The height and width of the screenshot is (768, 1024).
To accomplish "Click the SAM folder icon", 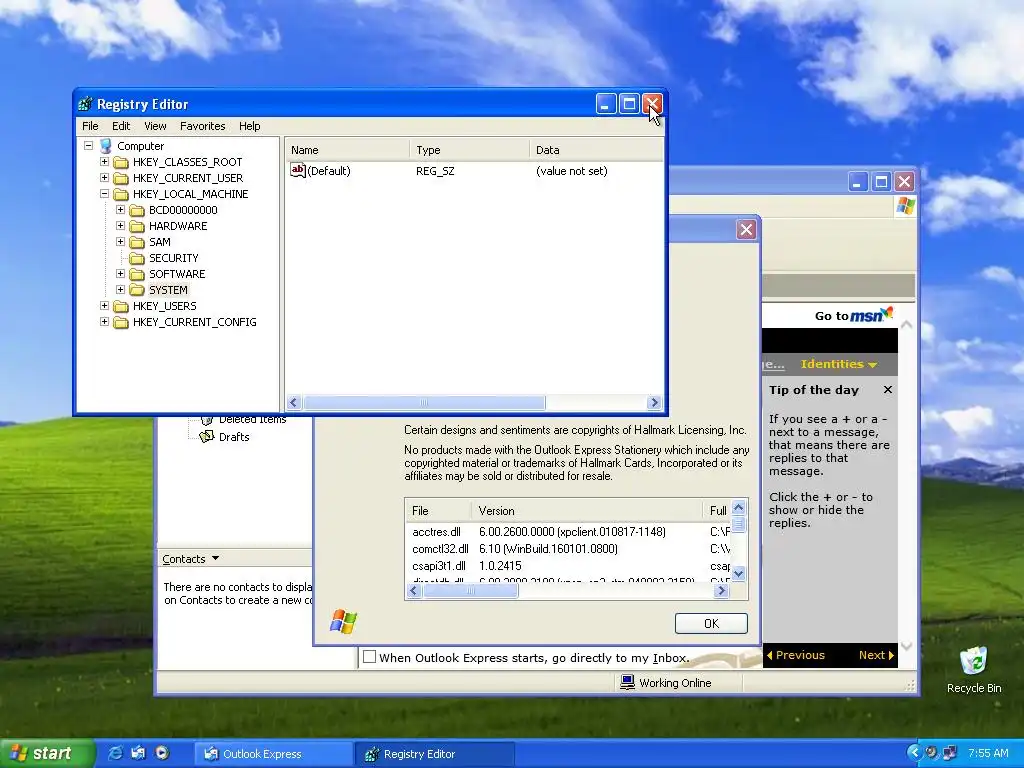I will [136, 242].
